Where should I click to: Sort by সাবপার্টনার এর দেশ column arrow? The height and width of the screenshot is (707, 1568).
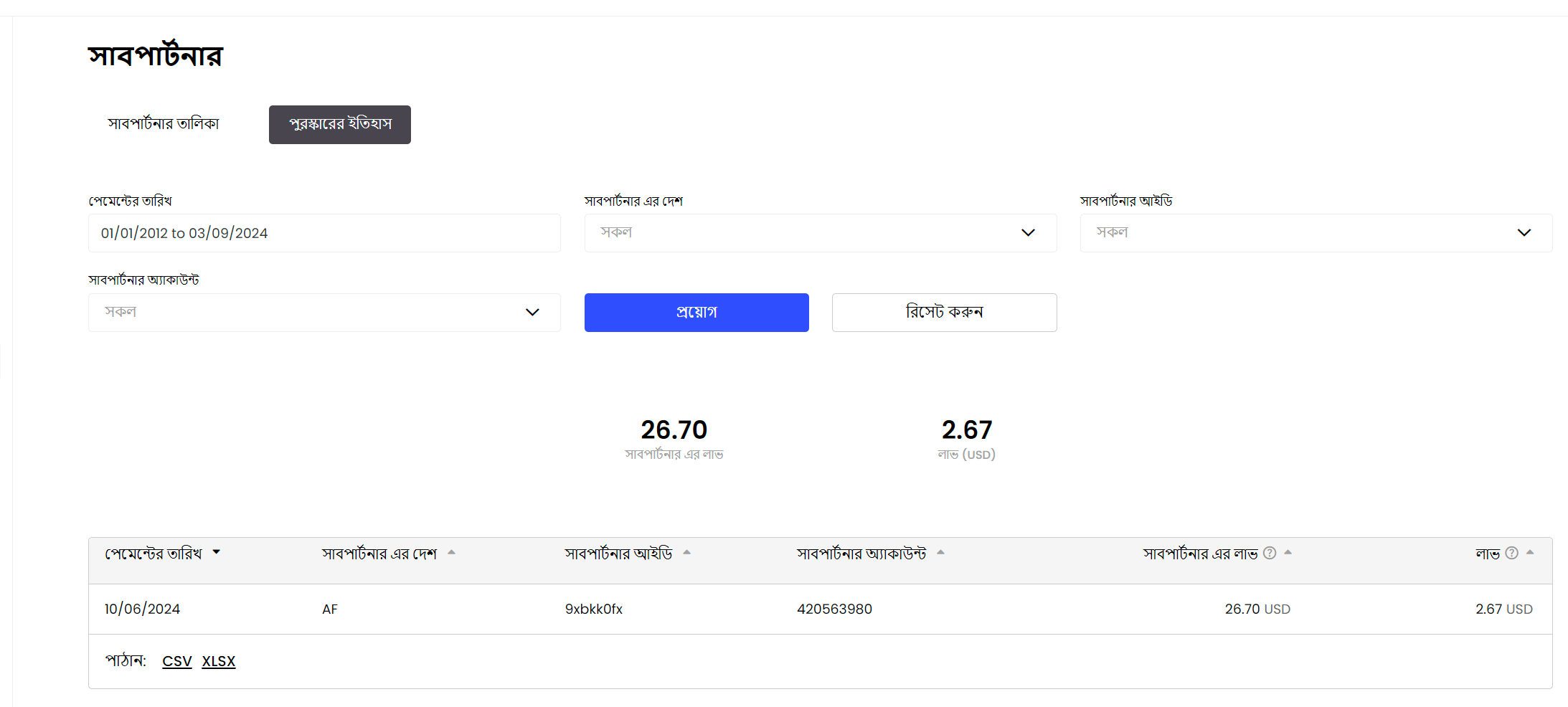(452, 552)
